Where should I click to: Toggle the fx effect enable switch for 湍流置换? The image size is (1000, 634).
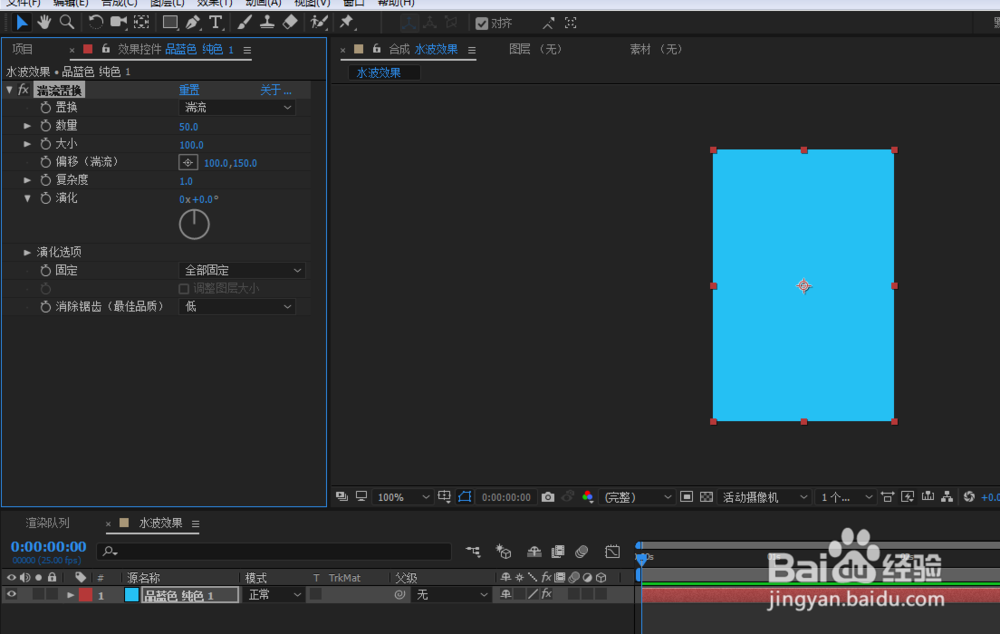24,90
